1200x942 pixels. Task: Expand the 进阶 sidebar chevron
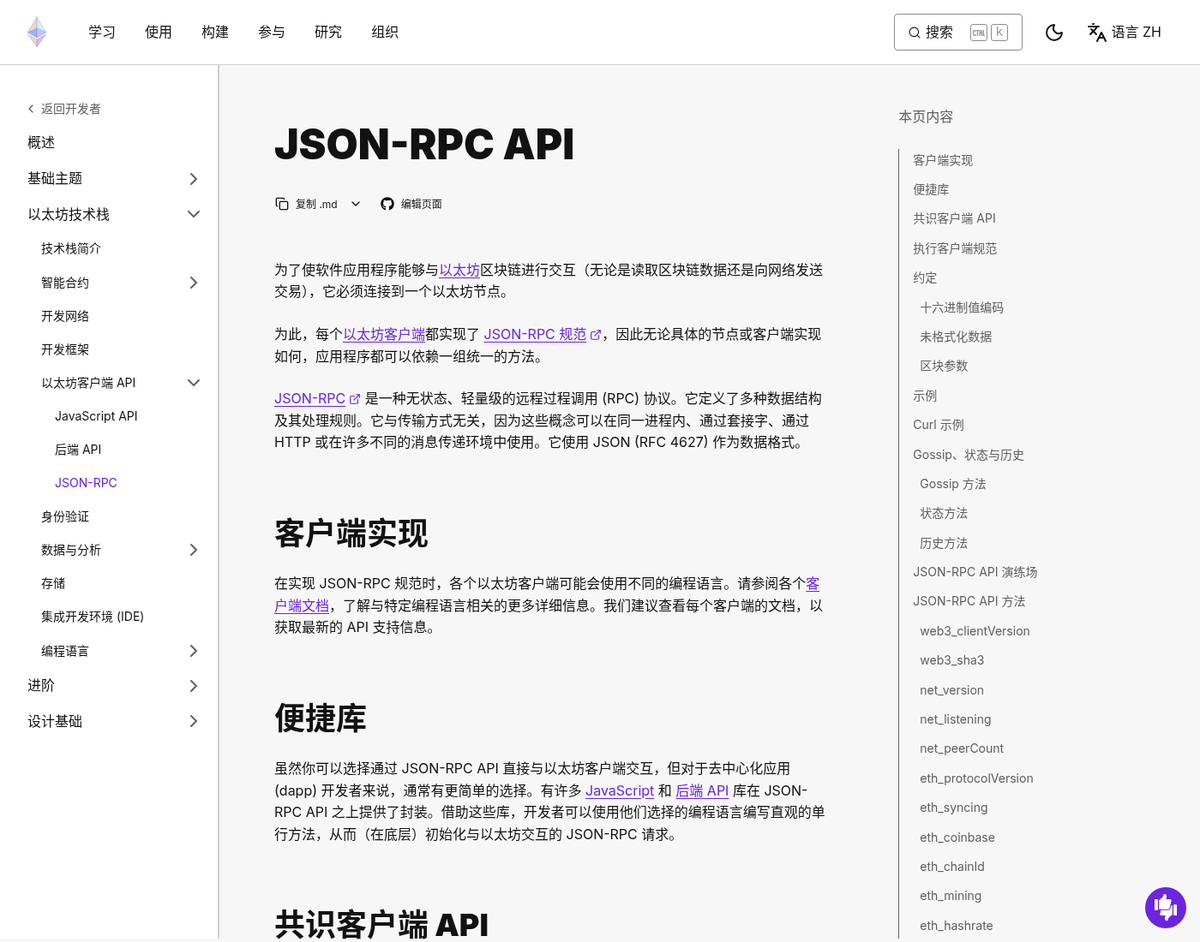pos(194,686)
